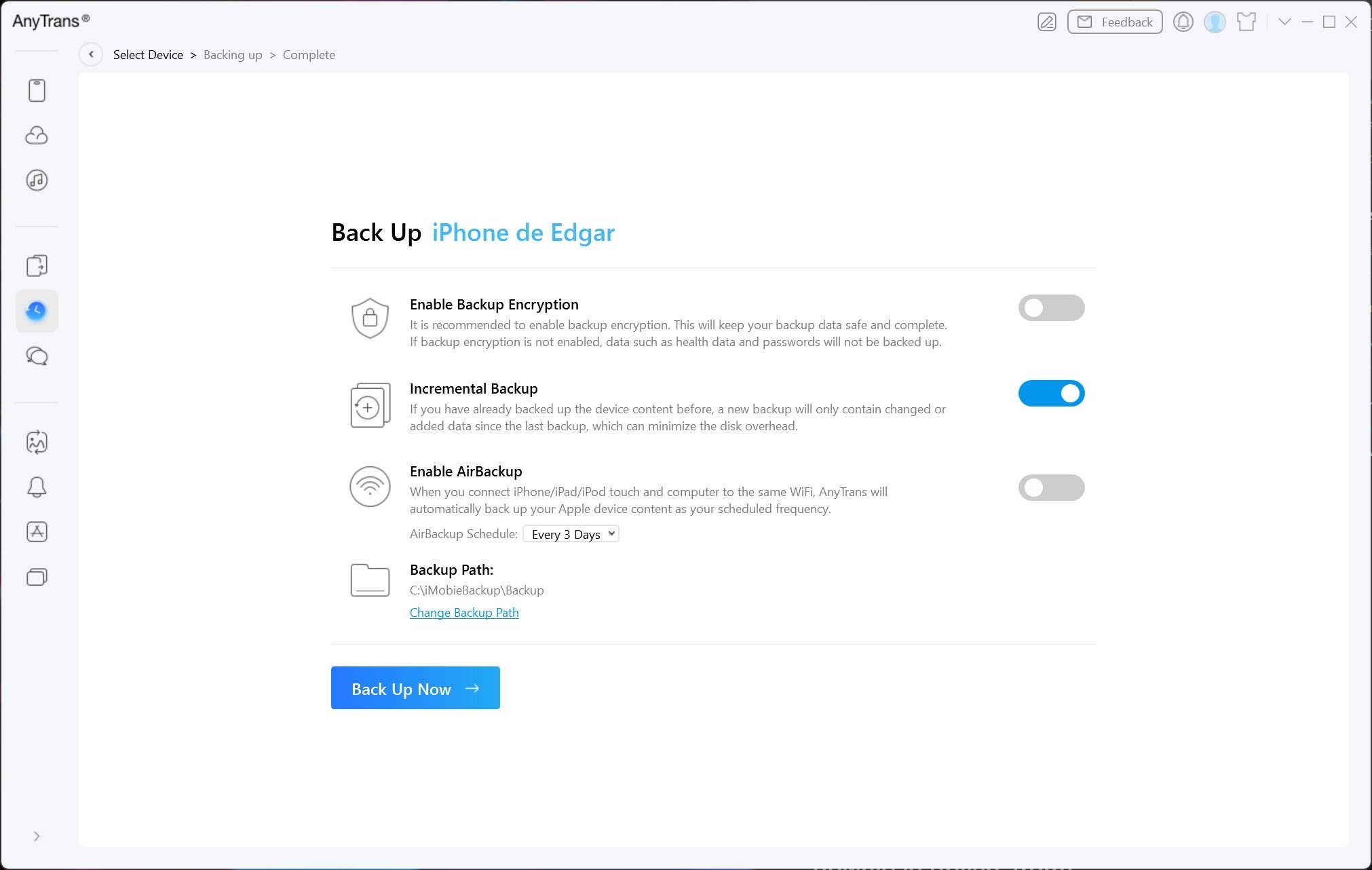Screen dimensions: 1372x870
Task: Click the bell/notifications icon in sidebar
Action: coord(37,487)
